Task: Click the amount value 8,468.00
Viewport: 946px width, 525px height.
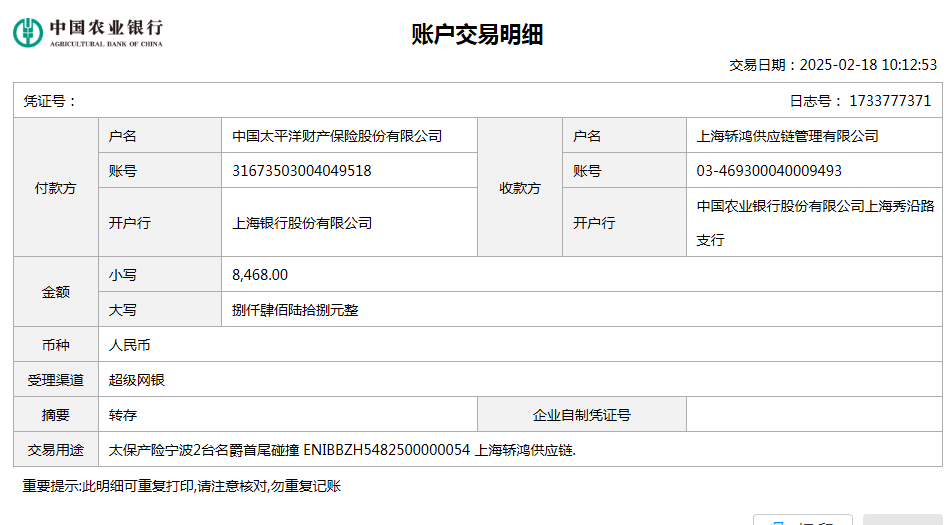Action: 259,275
